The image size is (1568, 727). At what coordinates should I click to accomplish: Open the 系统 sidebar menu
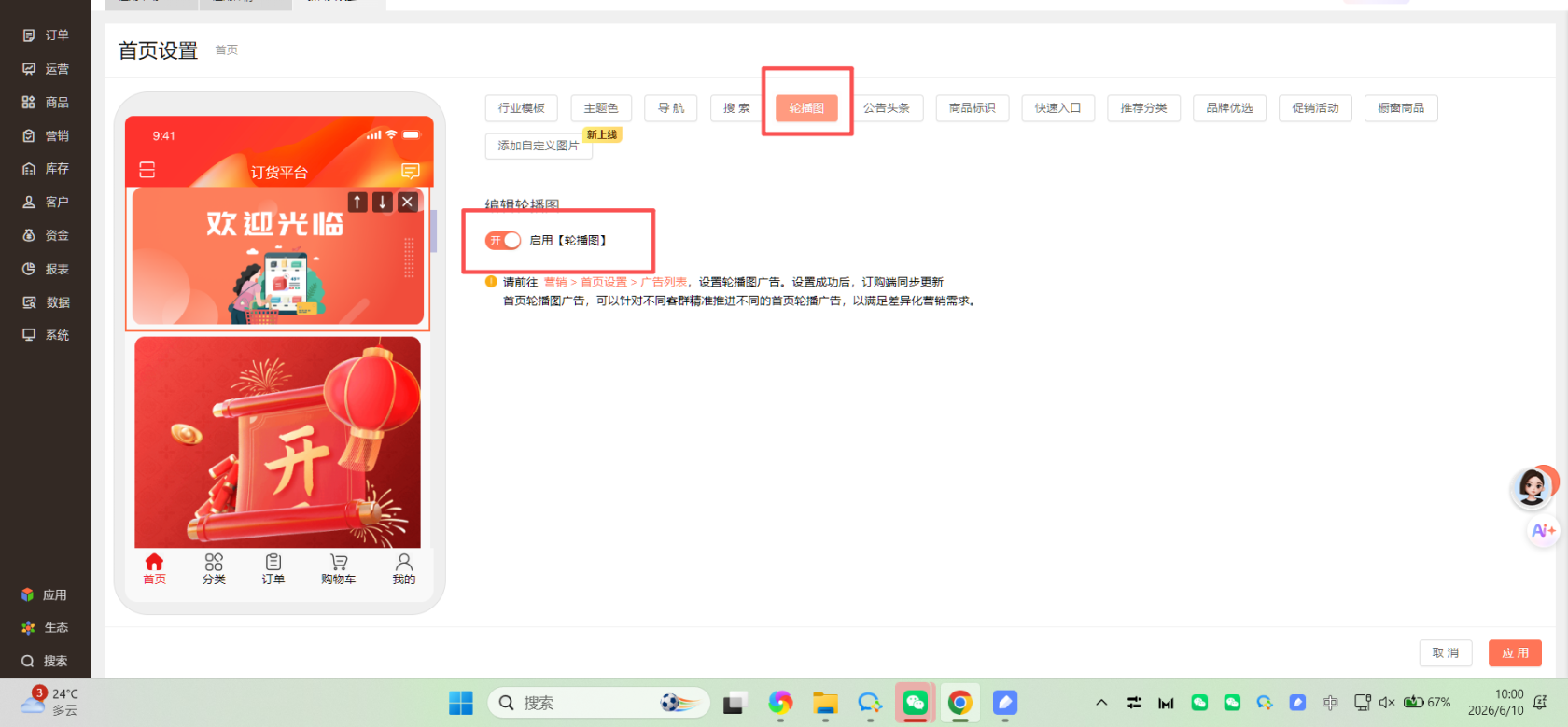coord(46,335)
